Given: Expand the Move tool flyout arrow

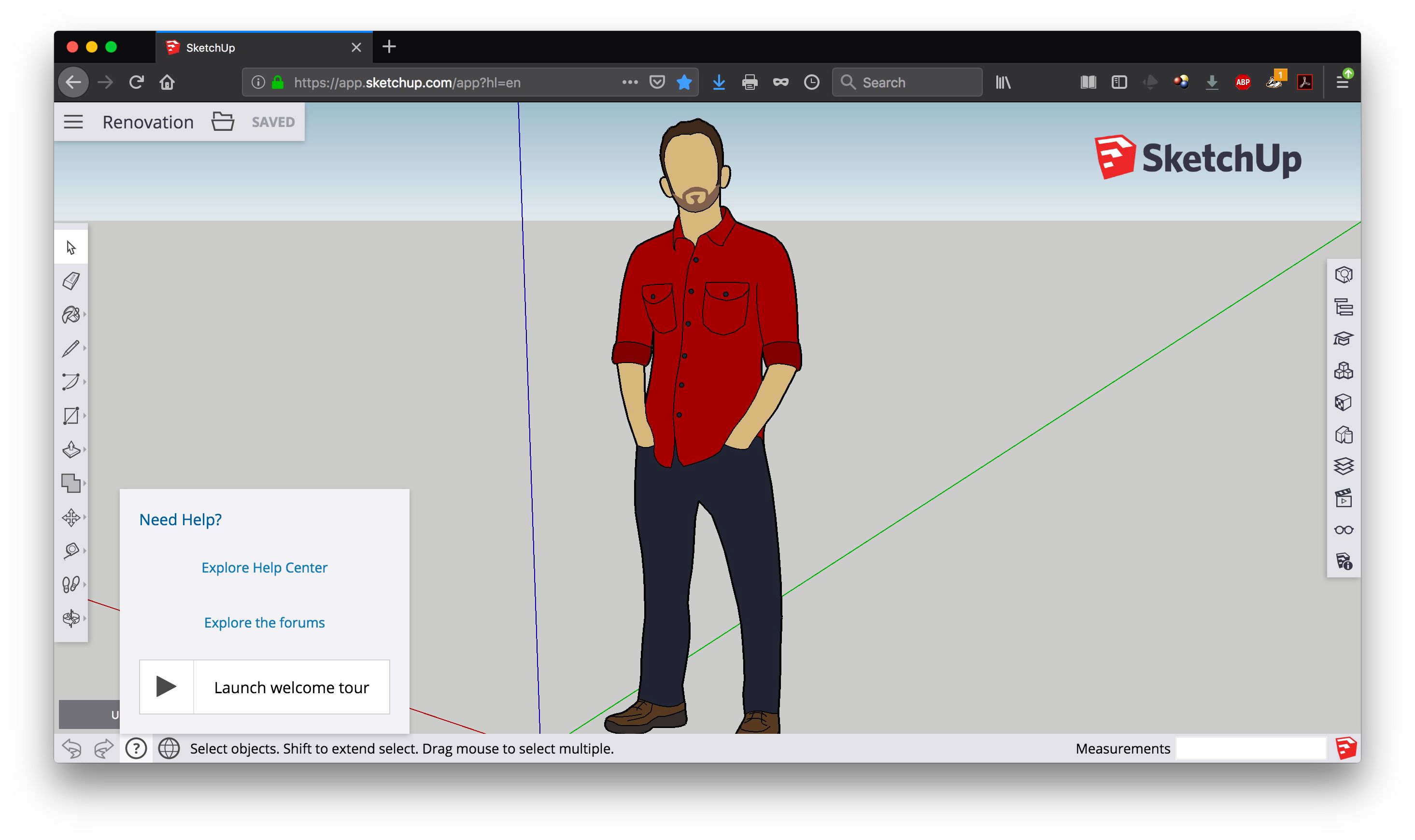Looking at the screenshot, I should pyautogui.click(x=85, y=518).
